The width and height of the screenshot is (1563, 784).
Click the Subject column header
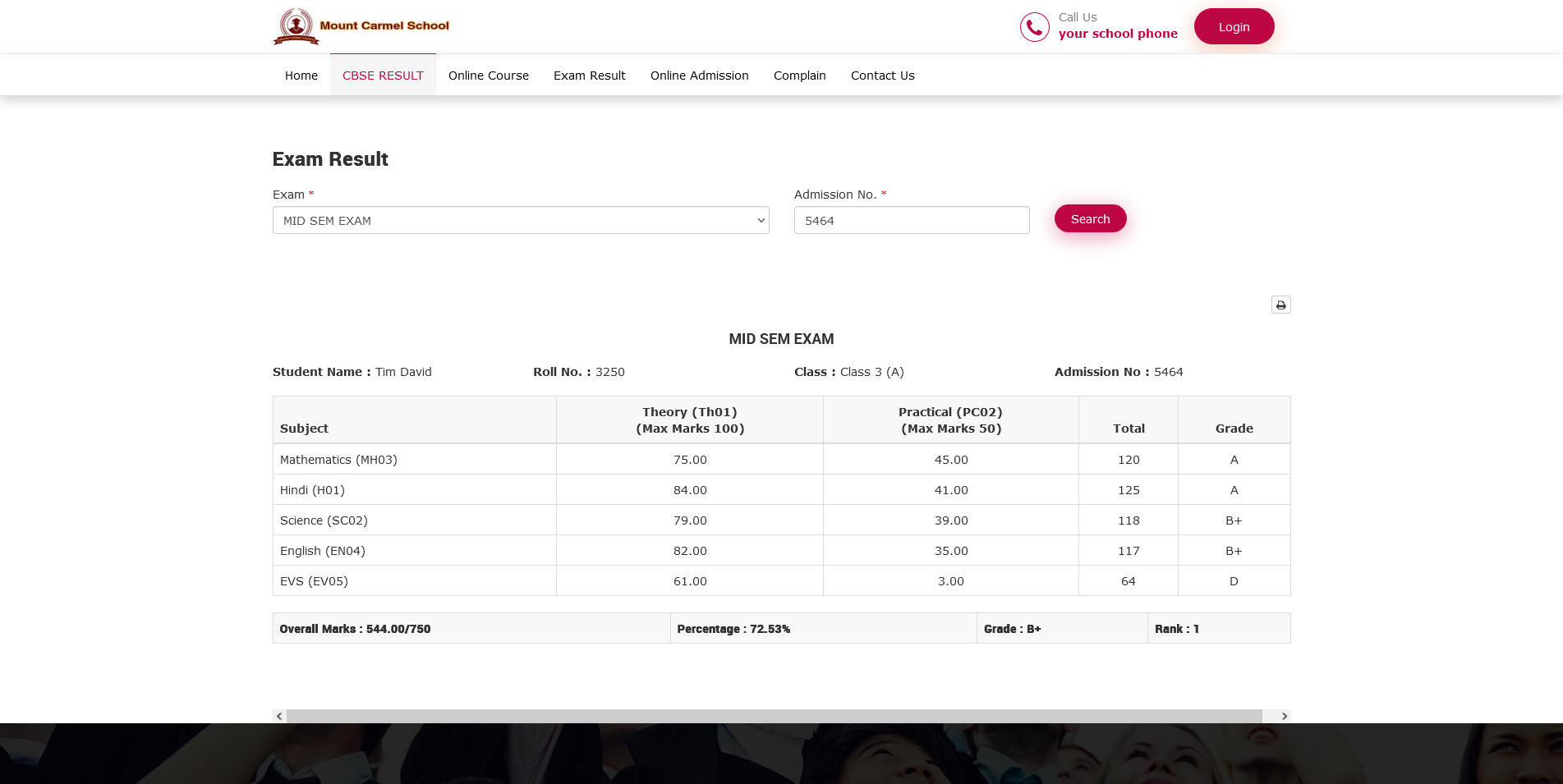304,429
